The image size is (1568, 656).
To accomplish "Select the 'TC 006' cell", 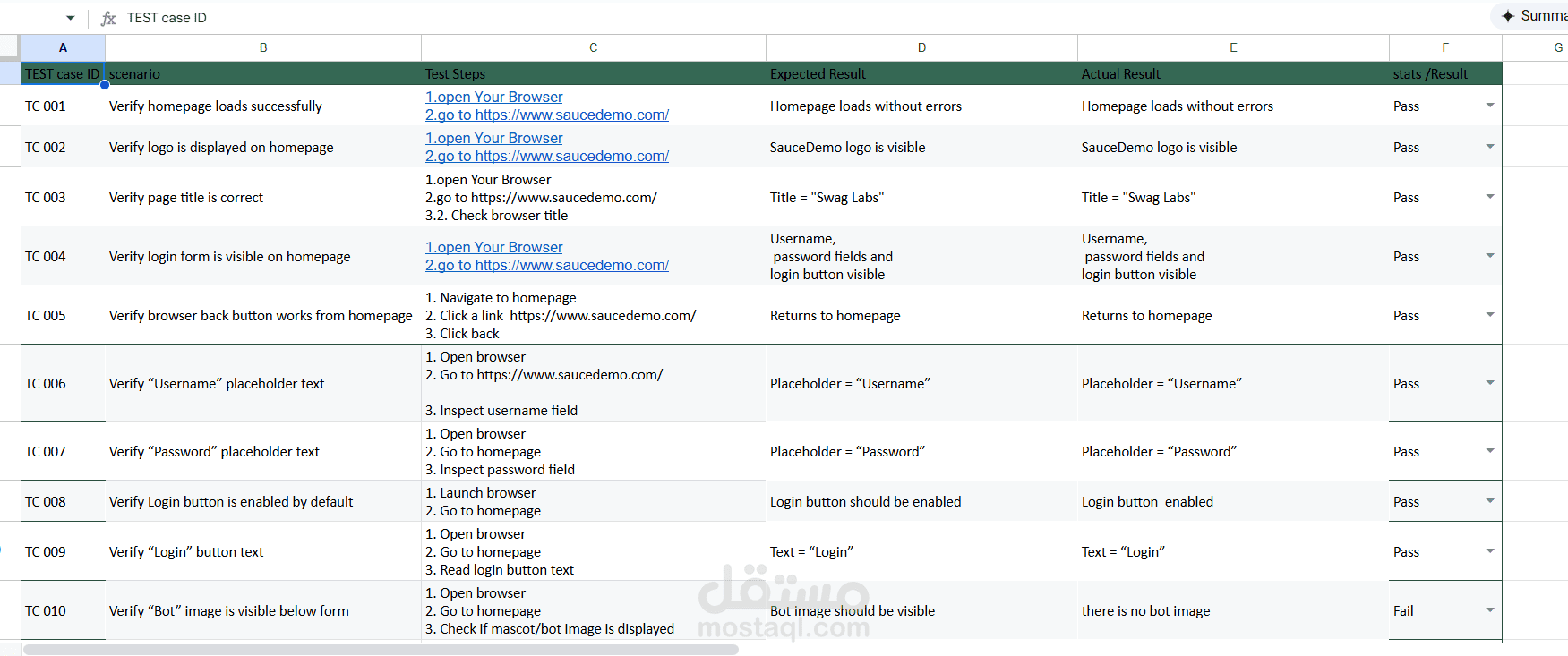I will click(x=63, y=383).
